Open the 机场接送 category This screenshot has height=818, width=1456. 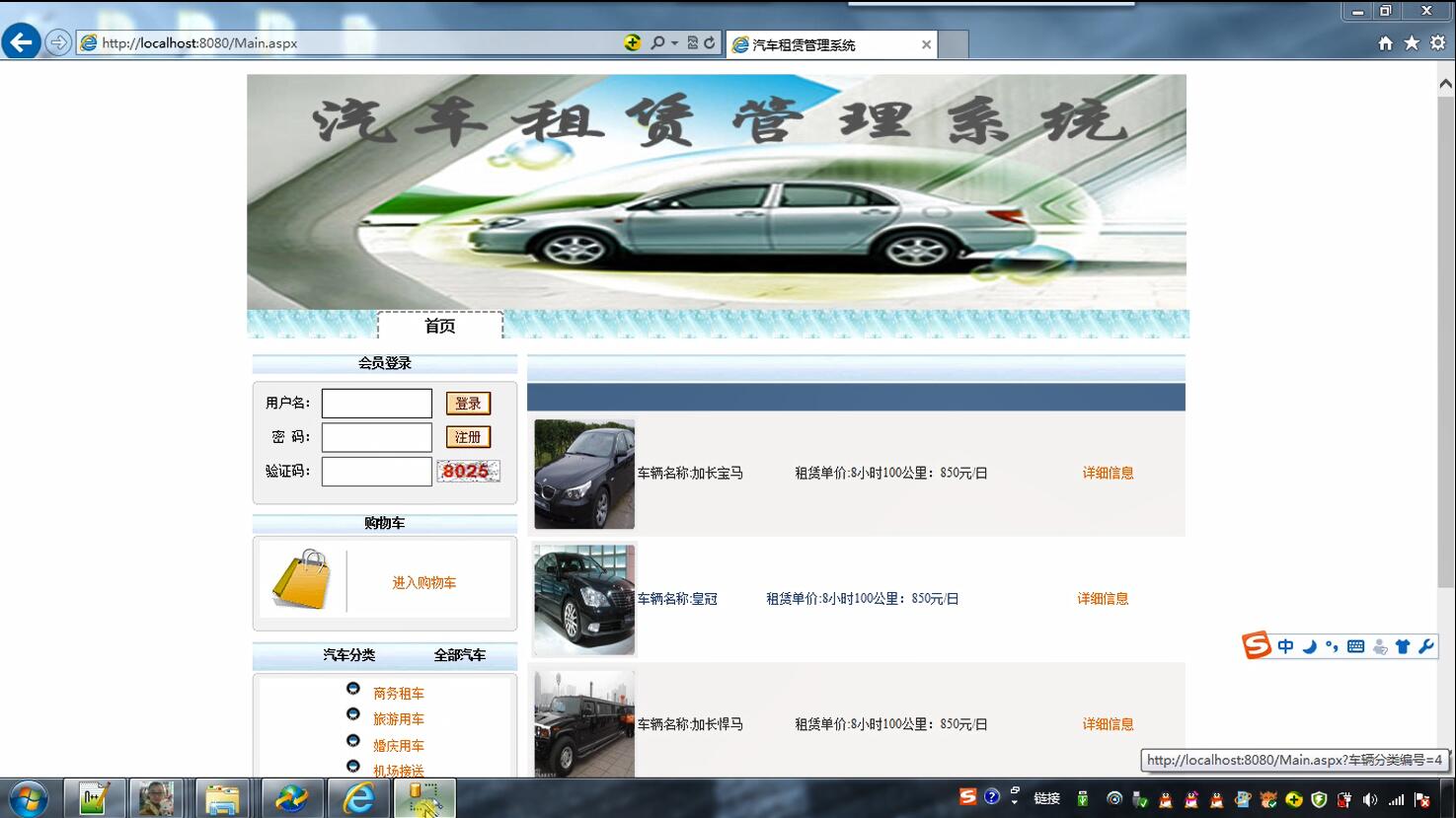[x=399, y=771]
